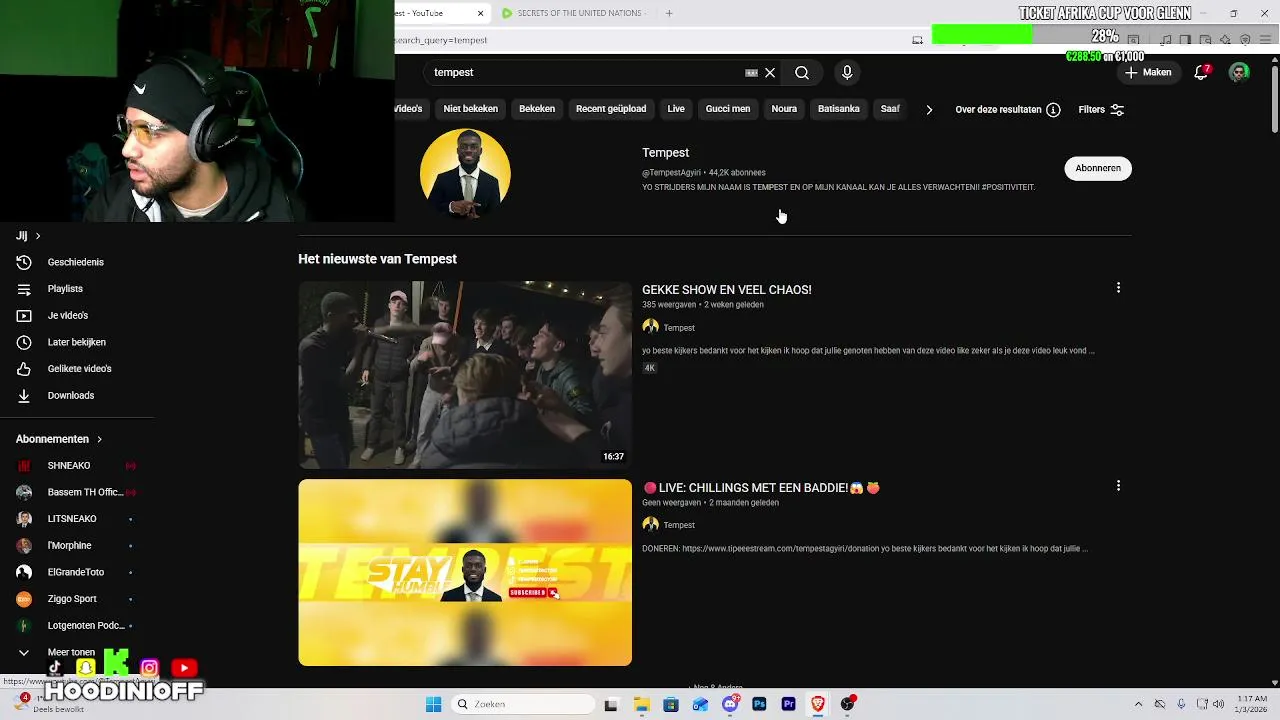This screenshot has width=1280, height=720.
Task: Click the info icon beside Over deze resultaten
Action: coord(1053,110)
